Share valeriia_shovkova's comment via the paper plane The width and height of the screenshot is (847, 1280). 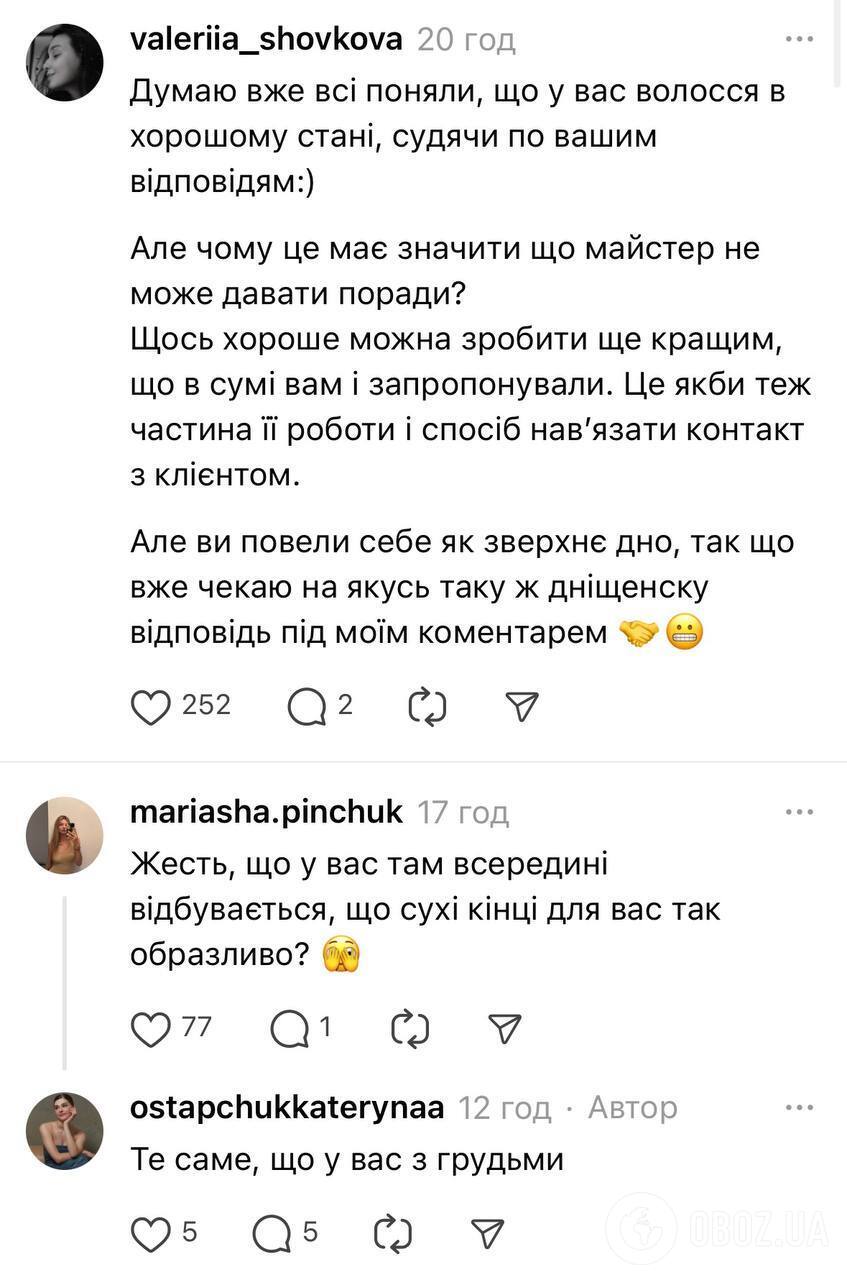[x=521, y=706]
